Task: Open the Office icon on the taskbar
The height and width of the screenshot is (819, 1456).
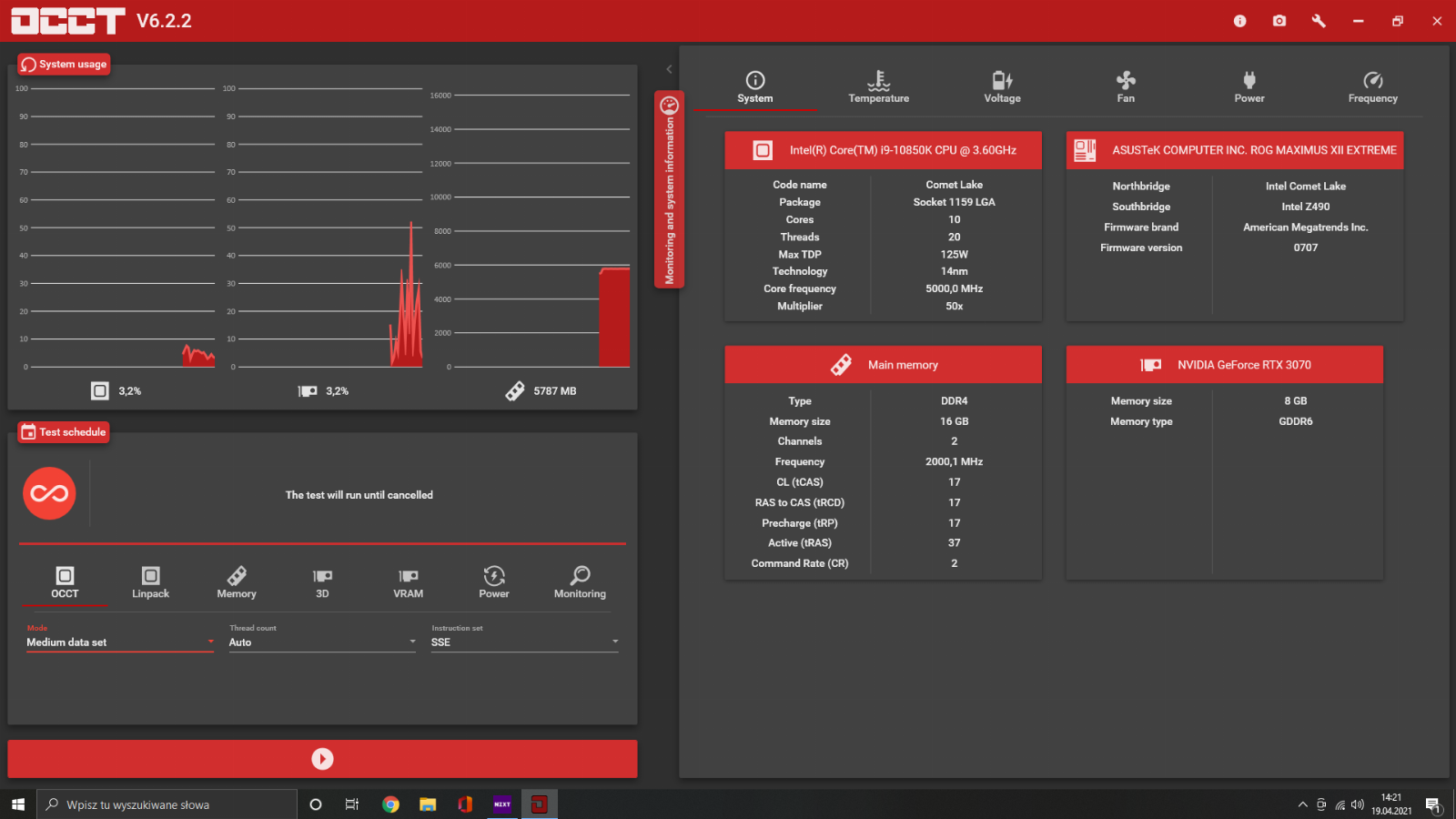Action: [x=465, y=804]
